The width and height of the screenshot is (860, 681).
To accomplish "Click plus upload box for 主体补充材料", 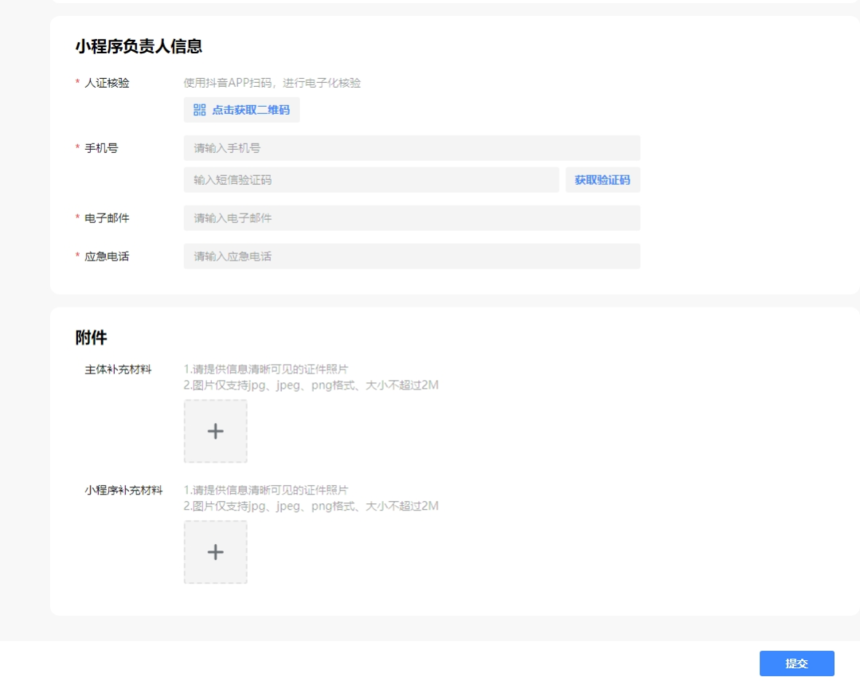I will [216, 431].
